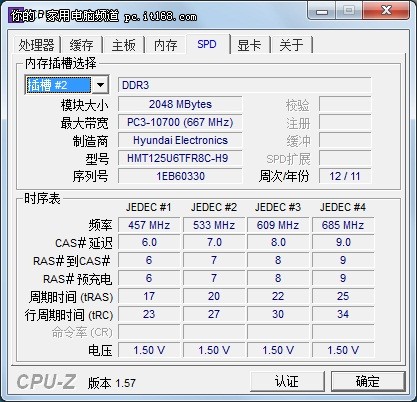
Task: Click tRAS value 25
Action: 343,296
